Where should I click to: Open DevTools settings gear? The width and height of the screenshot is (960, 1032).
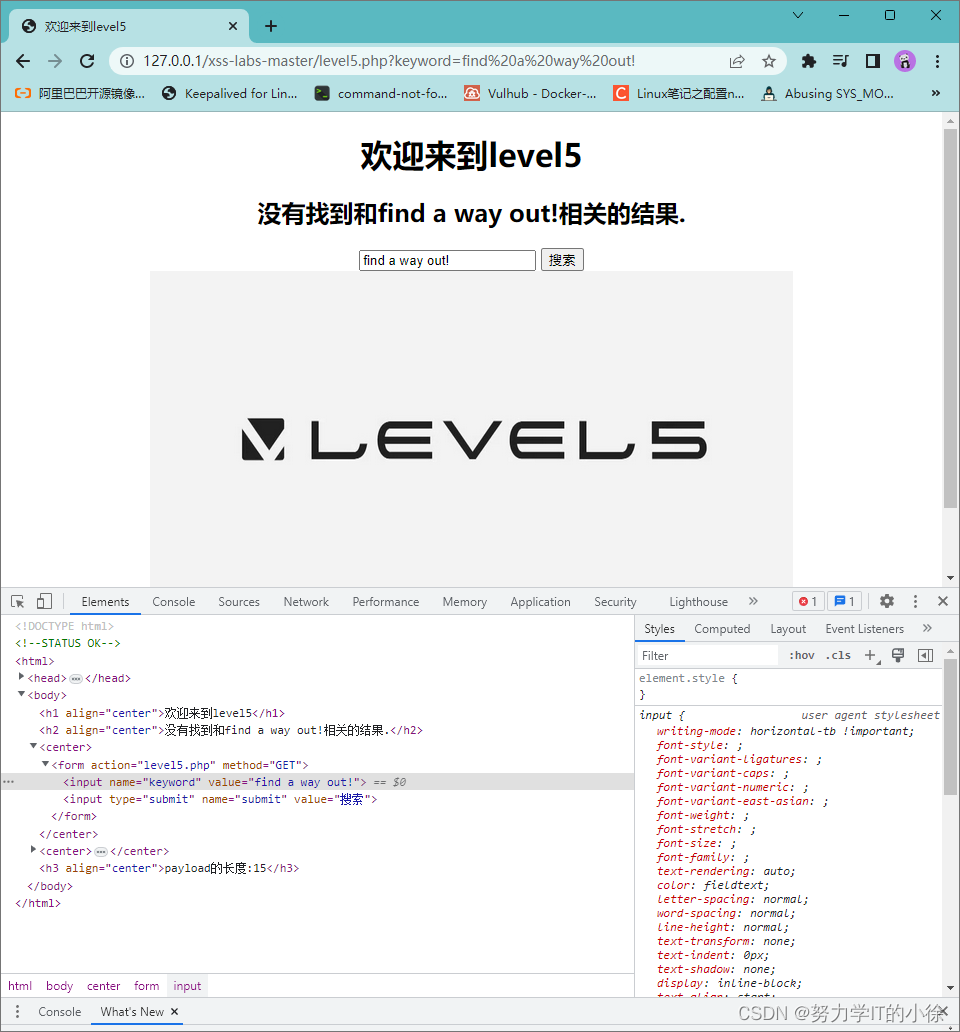point(887,601)
